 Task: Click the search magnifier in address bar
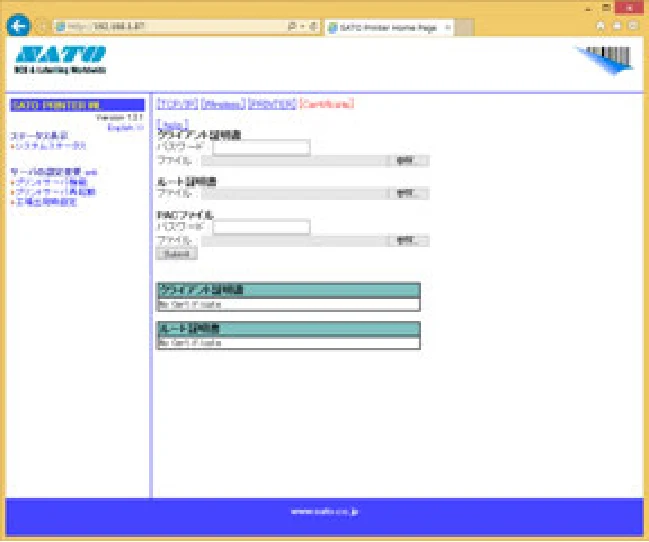pyautogui.click(x=292, y=26)
